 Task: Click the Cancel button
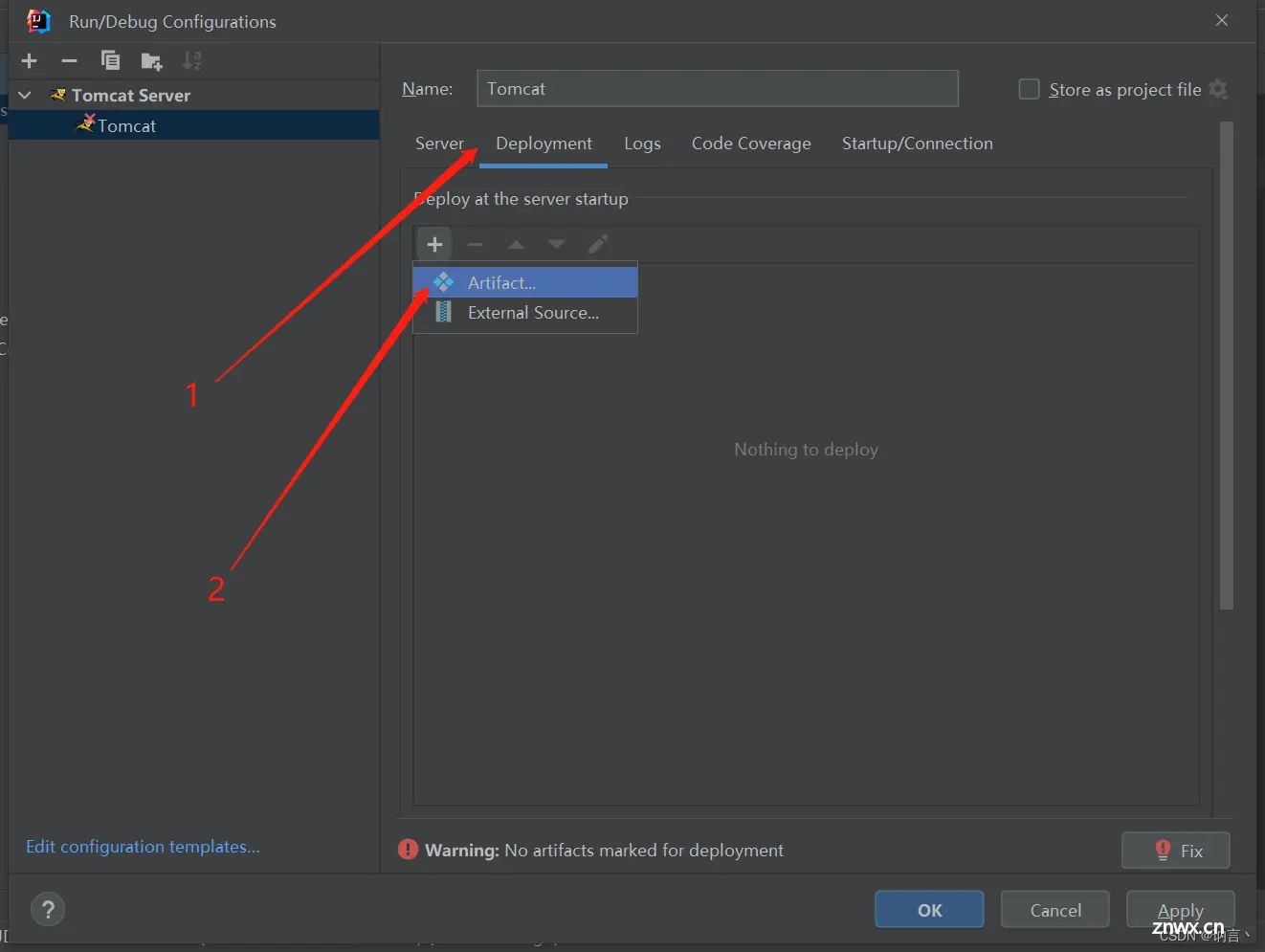pyautogui.click(x=1055, y=910)
